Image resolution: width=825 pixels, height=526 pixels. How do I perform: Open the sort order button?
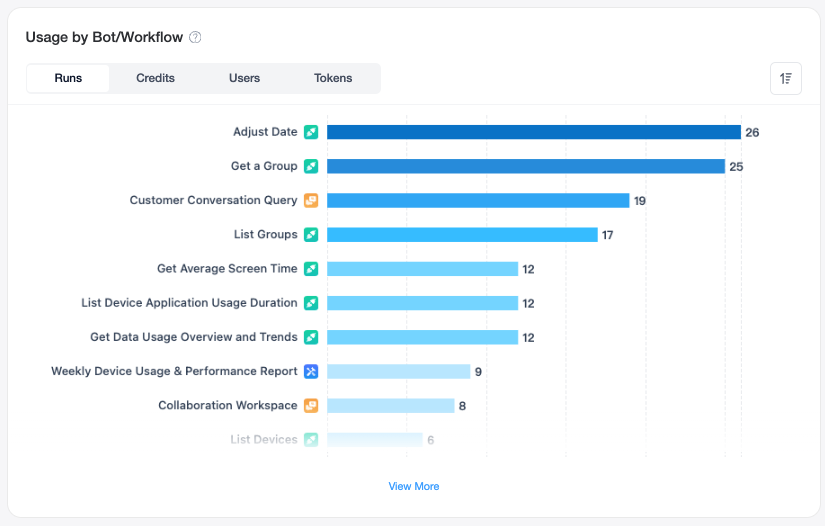click(786, 78)
